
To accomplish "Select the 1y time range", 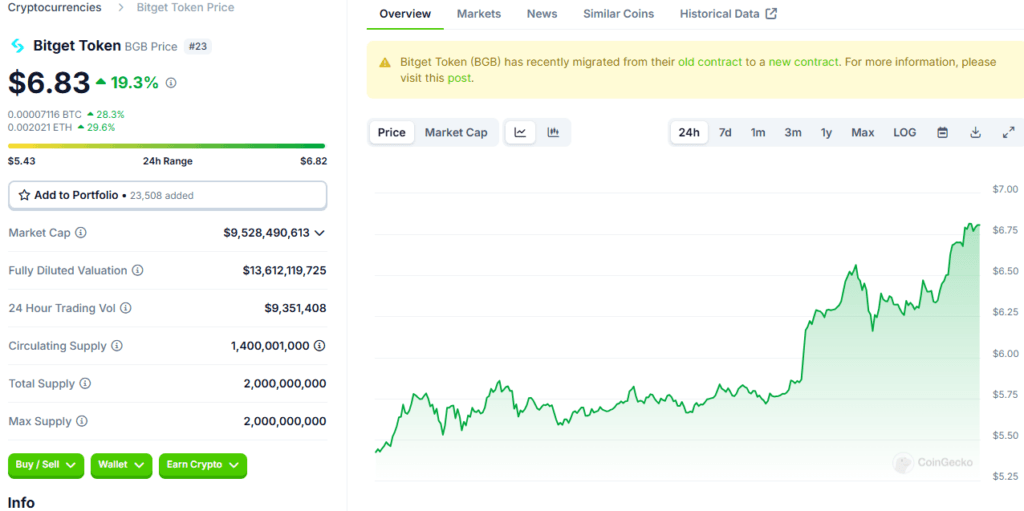I will coord(826,133).
